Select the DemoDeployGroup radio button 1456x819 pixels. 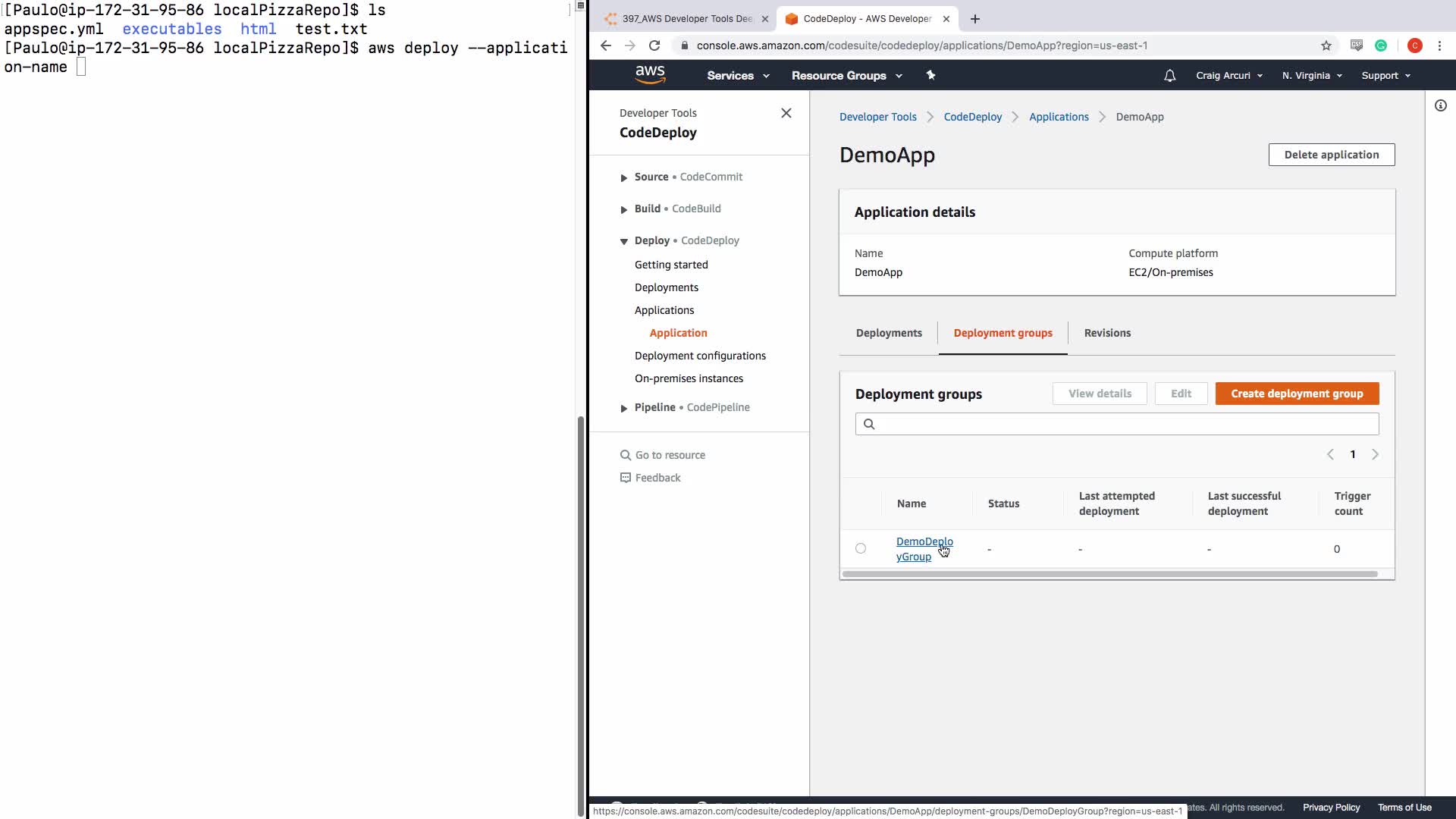click(x=860, y=548)
